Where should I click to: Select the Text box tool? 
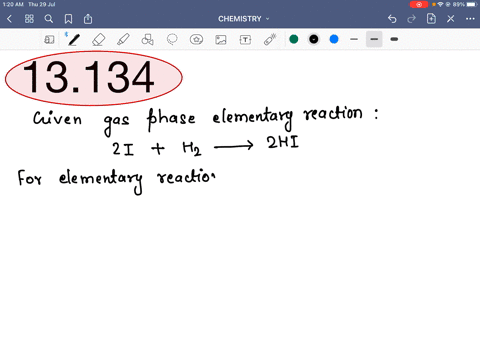coord(245,40)
